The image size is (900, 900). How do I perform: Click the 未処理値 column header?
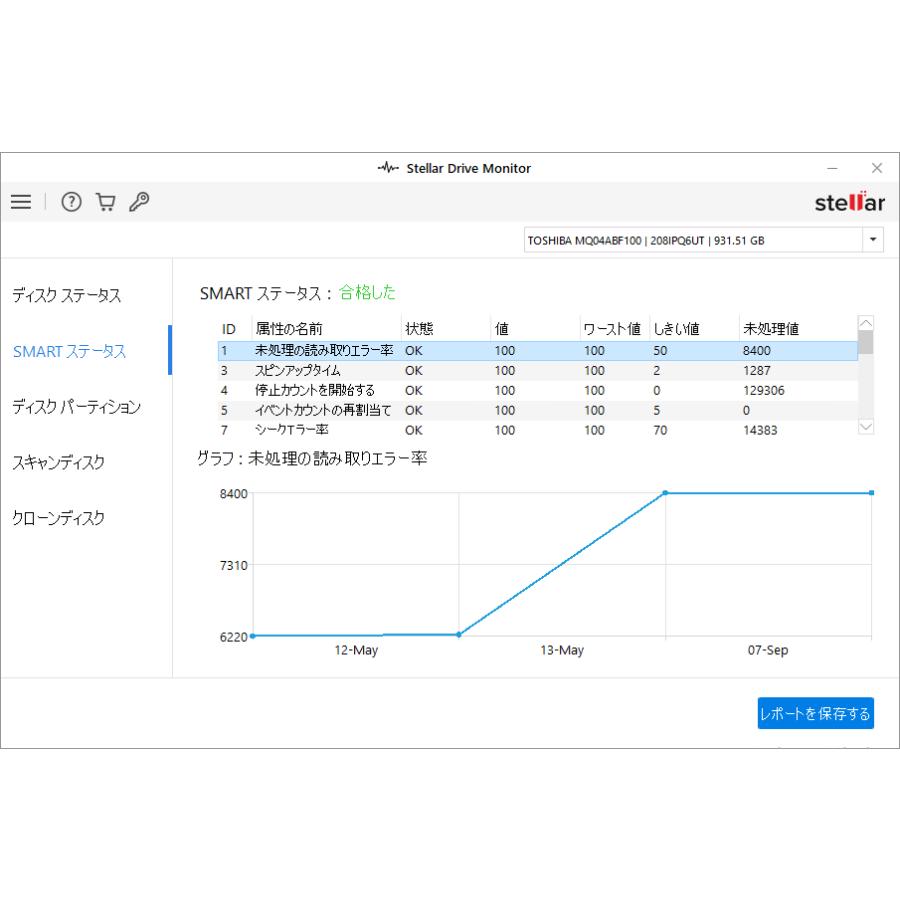[770, 328]
